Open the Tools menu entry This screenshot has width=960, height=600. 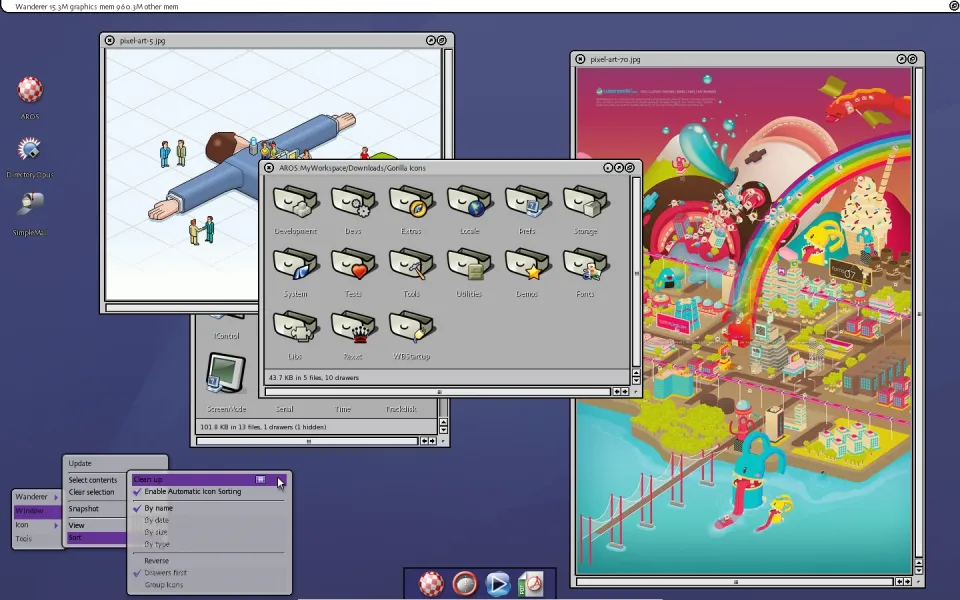click(24, 539)
